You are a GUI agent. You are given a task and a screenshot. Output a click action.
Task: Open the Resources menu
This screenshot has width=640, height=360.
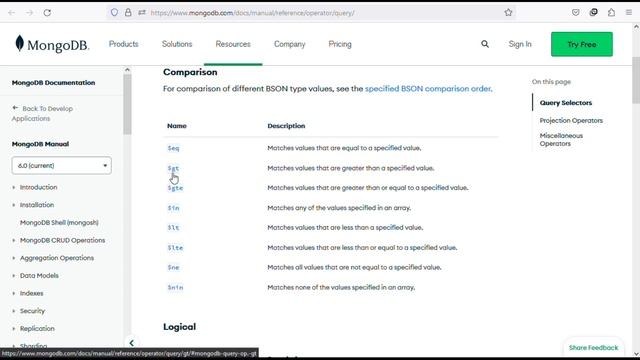233,44
